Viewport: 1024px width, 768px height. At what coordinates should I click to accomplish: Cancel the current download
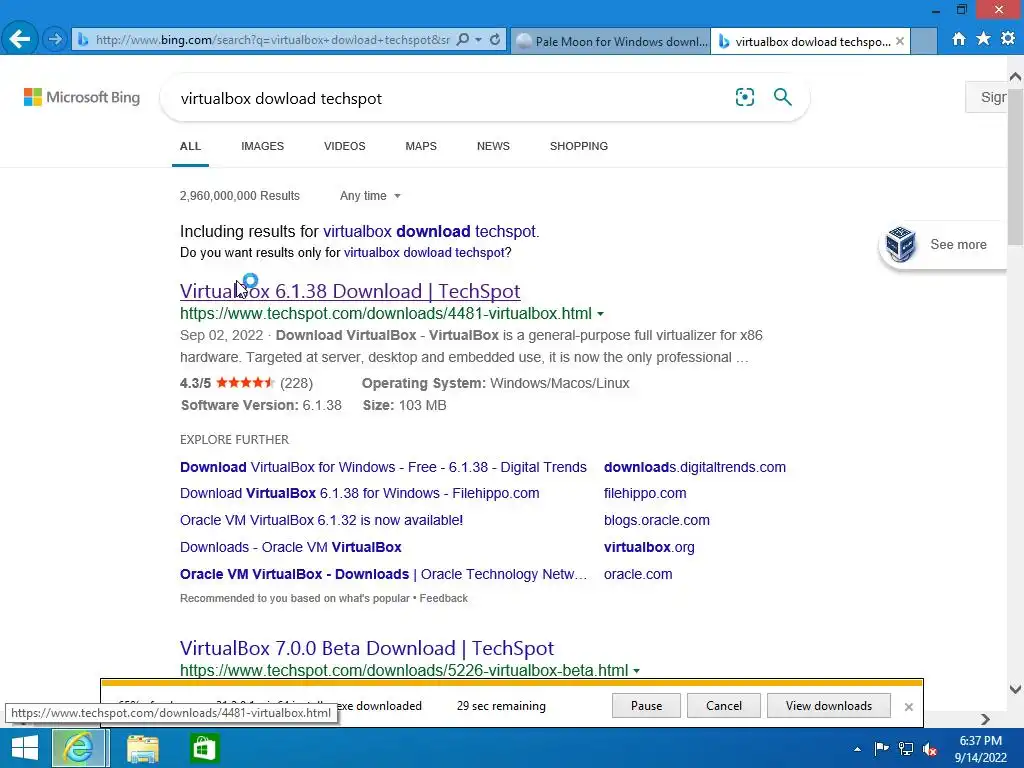[x=724, y=706]
